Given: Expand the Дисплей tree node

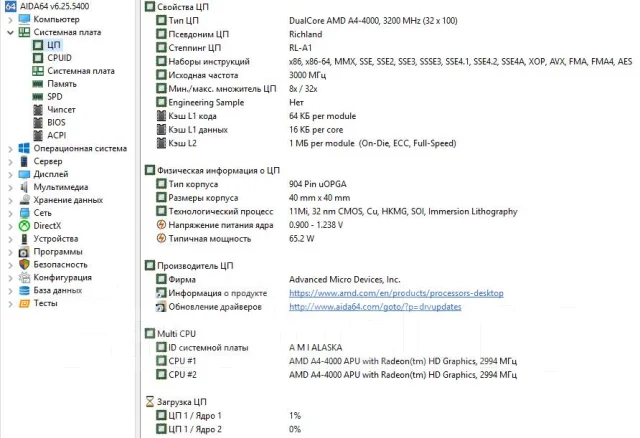Looking at the screenshot, I should click(x=10, y=175).
